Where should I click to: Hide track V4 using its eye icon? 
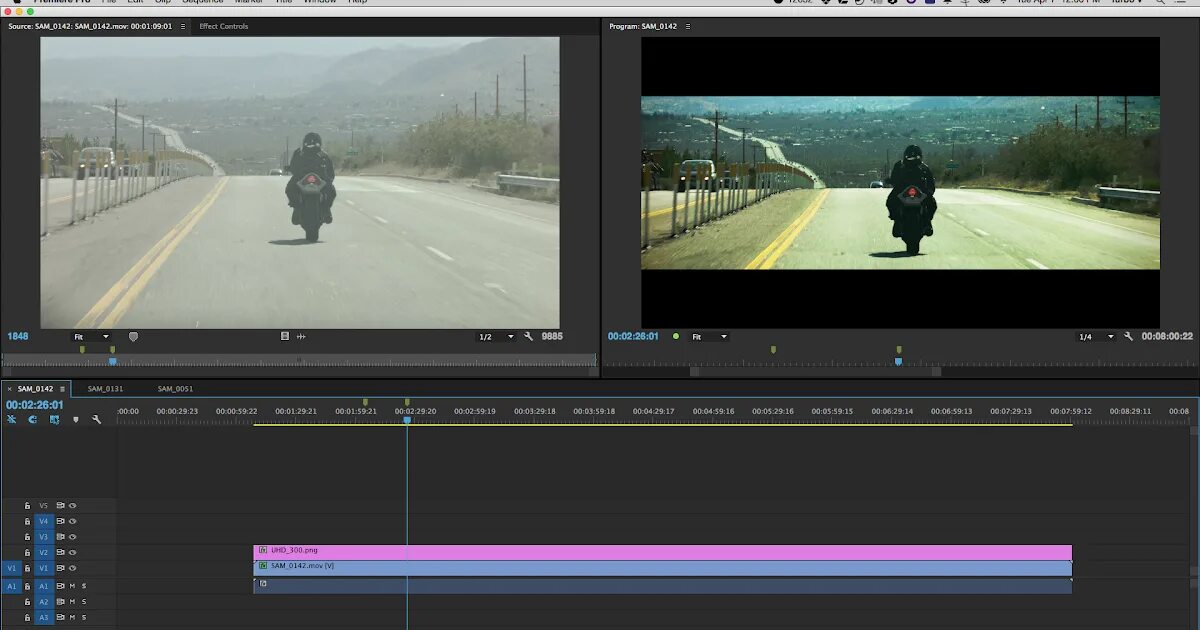pos(72,521)
